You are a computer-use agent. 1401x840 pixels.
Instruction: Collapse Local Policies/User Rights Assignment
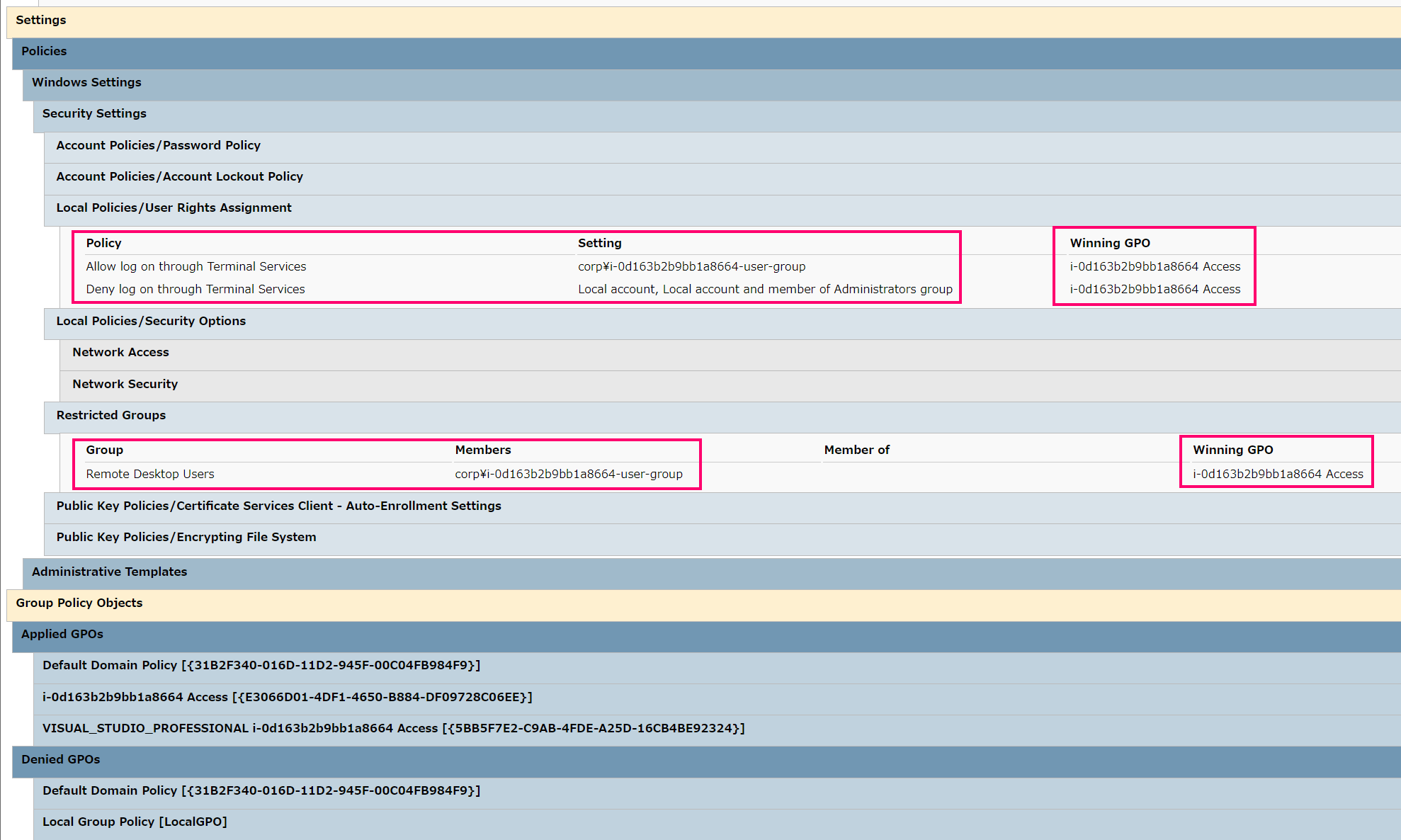click(174, 208)
